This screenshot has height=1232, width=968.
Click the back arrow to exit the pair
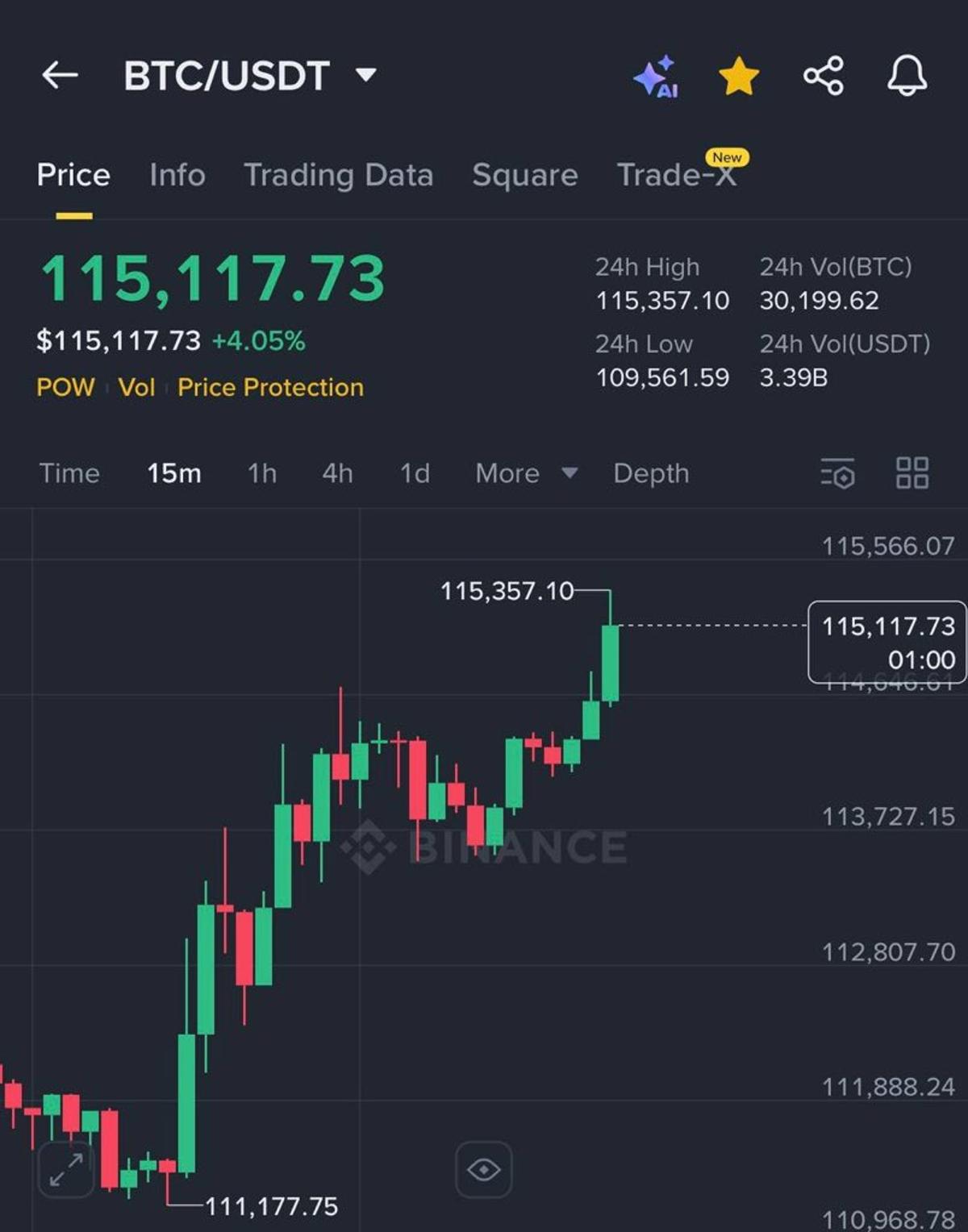tap(59, 75)
